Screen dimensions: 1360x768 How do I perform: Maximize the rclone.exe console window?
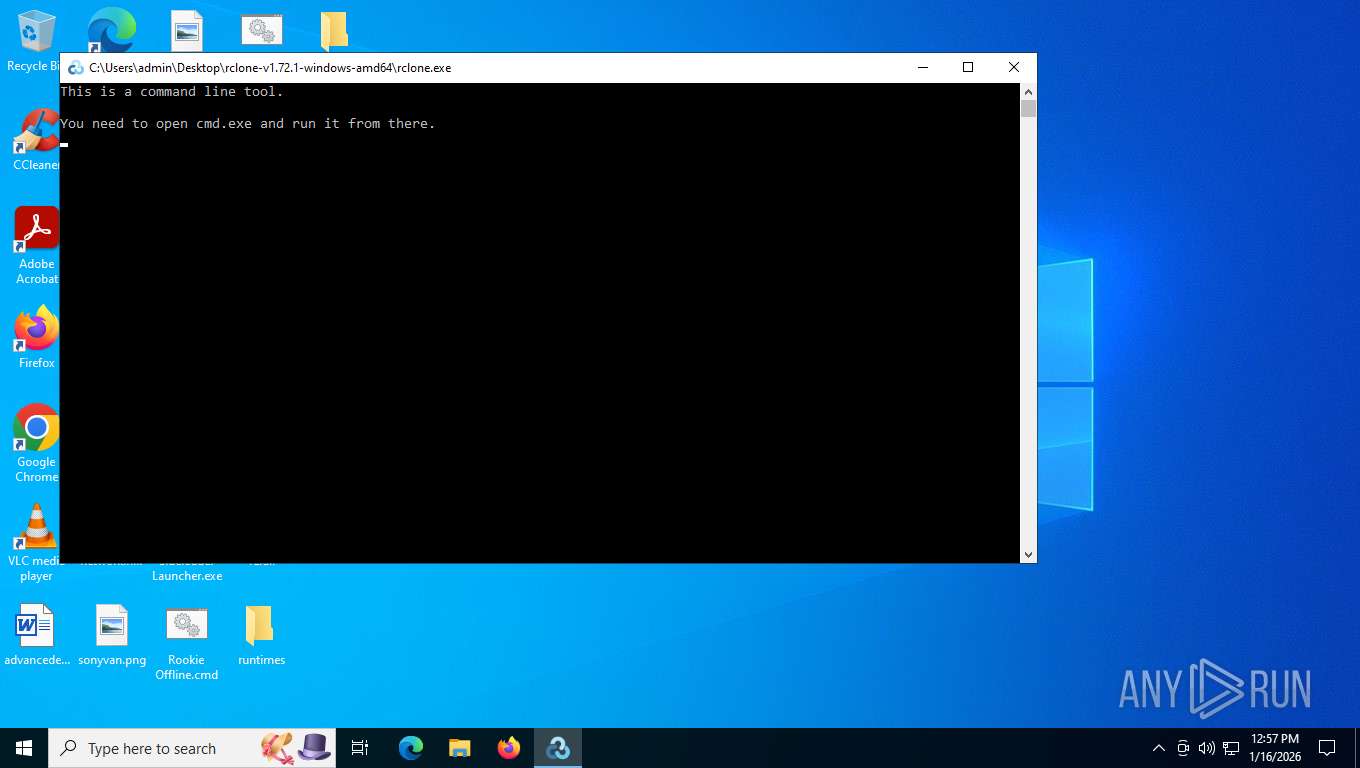pos(968,68)
